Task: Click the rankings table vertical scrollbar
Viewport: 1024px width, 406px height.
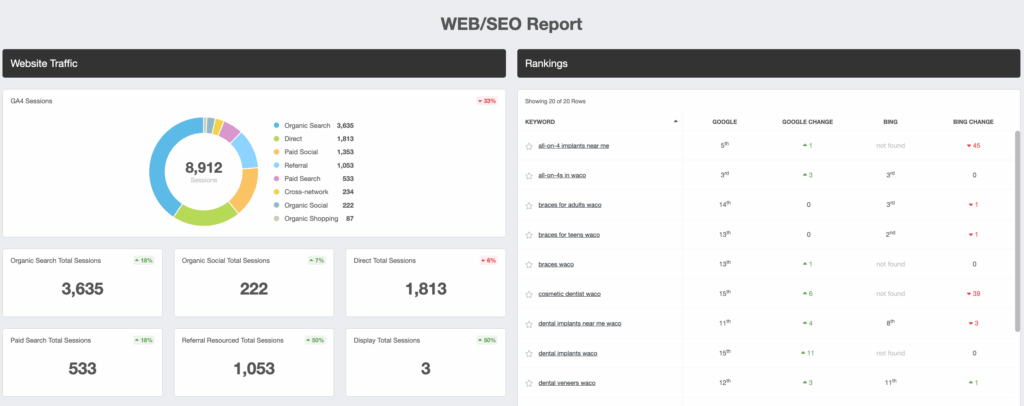Action: pos(1018,230)
